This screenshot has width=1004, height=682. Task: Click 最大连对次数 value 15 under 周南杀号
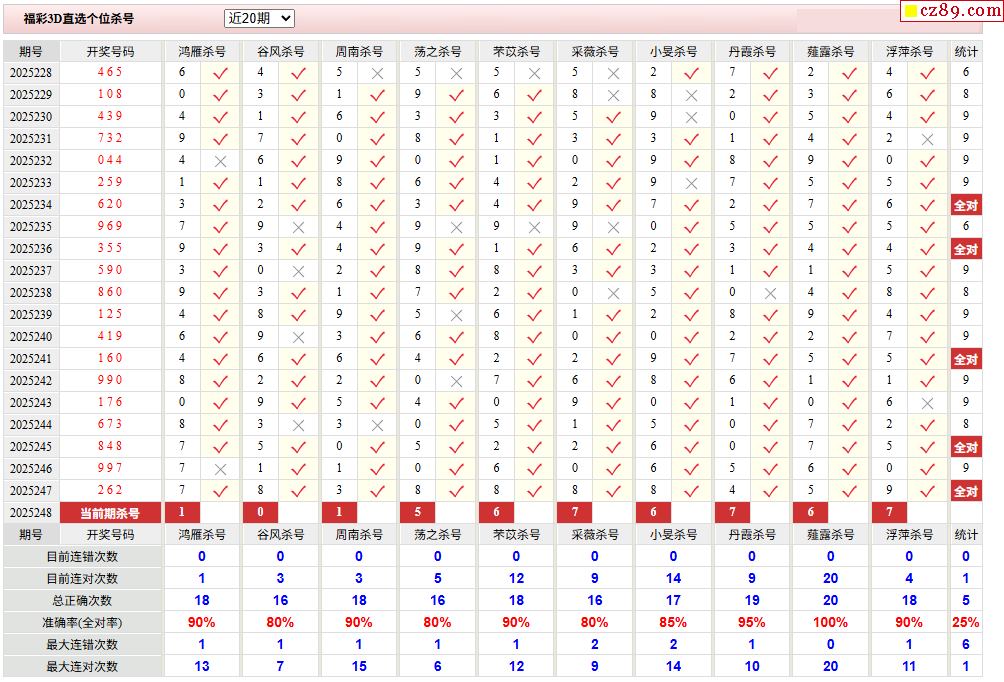[359, 667]
